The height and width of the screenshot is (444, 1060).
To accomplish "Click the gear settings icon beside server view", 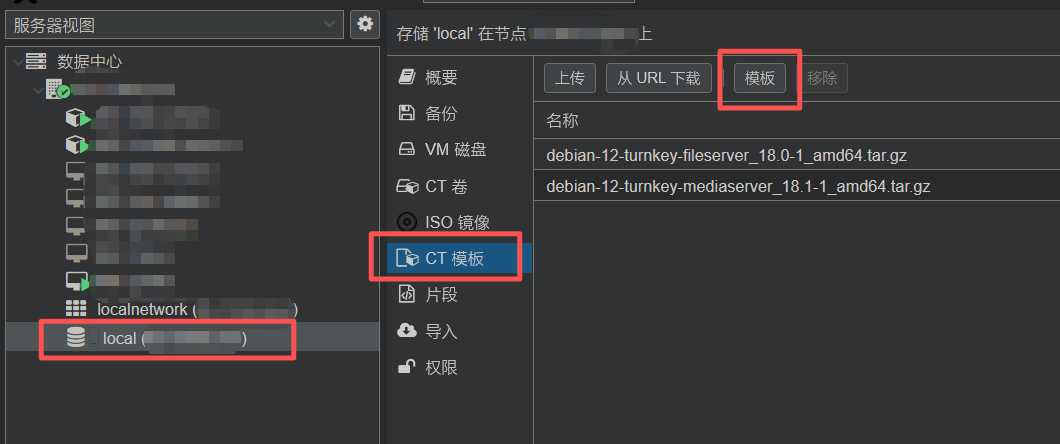I will (x=365, y=25).
